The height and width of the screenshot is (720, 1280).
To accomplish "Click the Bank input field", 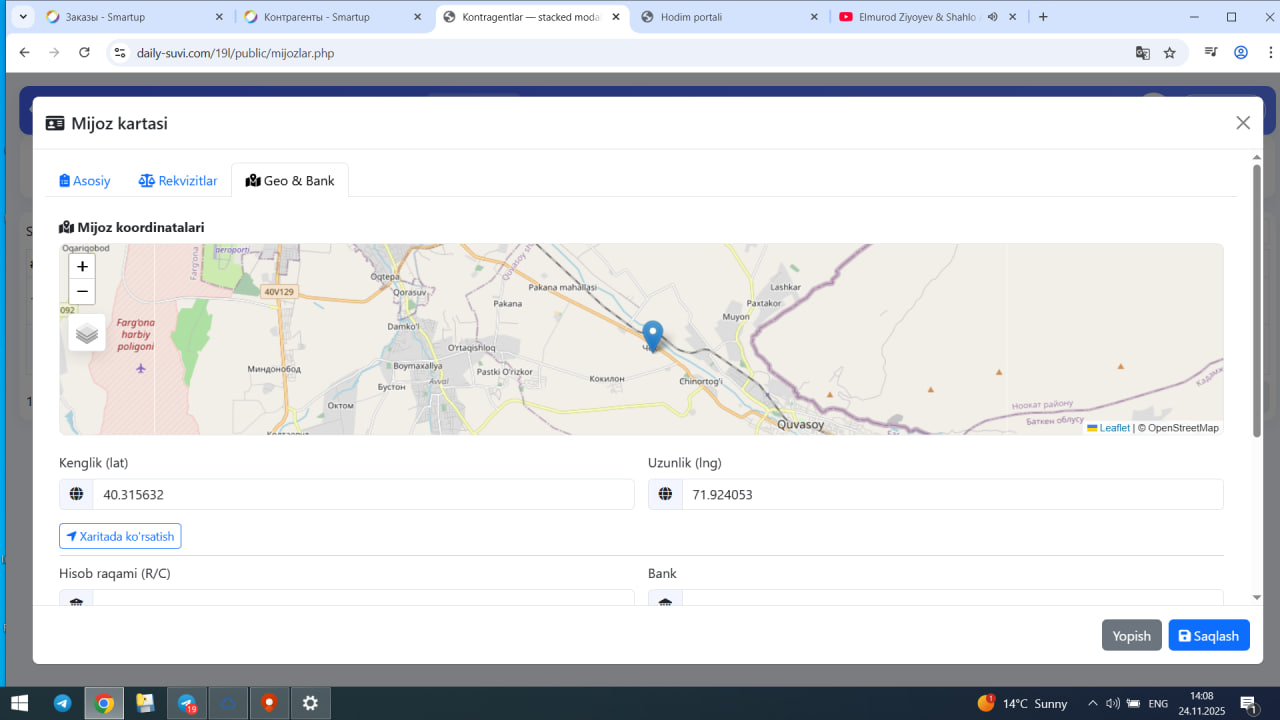I will pos(952,600).
